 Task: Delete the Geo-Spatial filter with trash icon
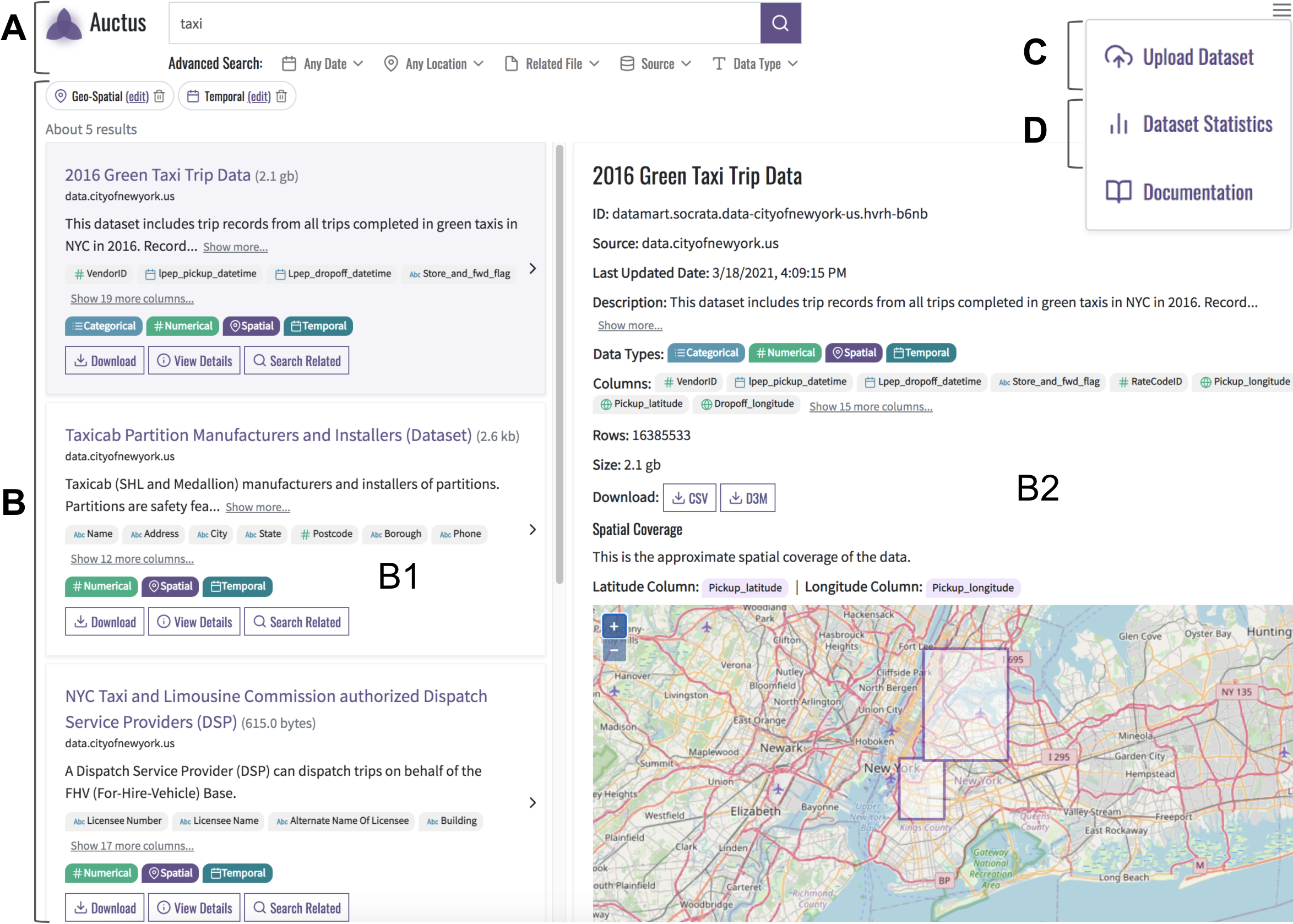tap(159, 96)
